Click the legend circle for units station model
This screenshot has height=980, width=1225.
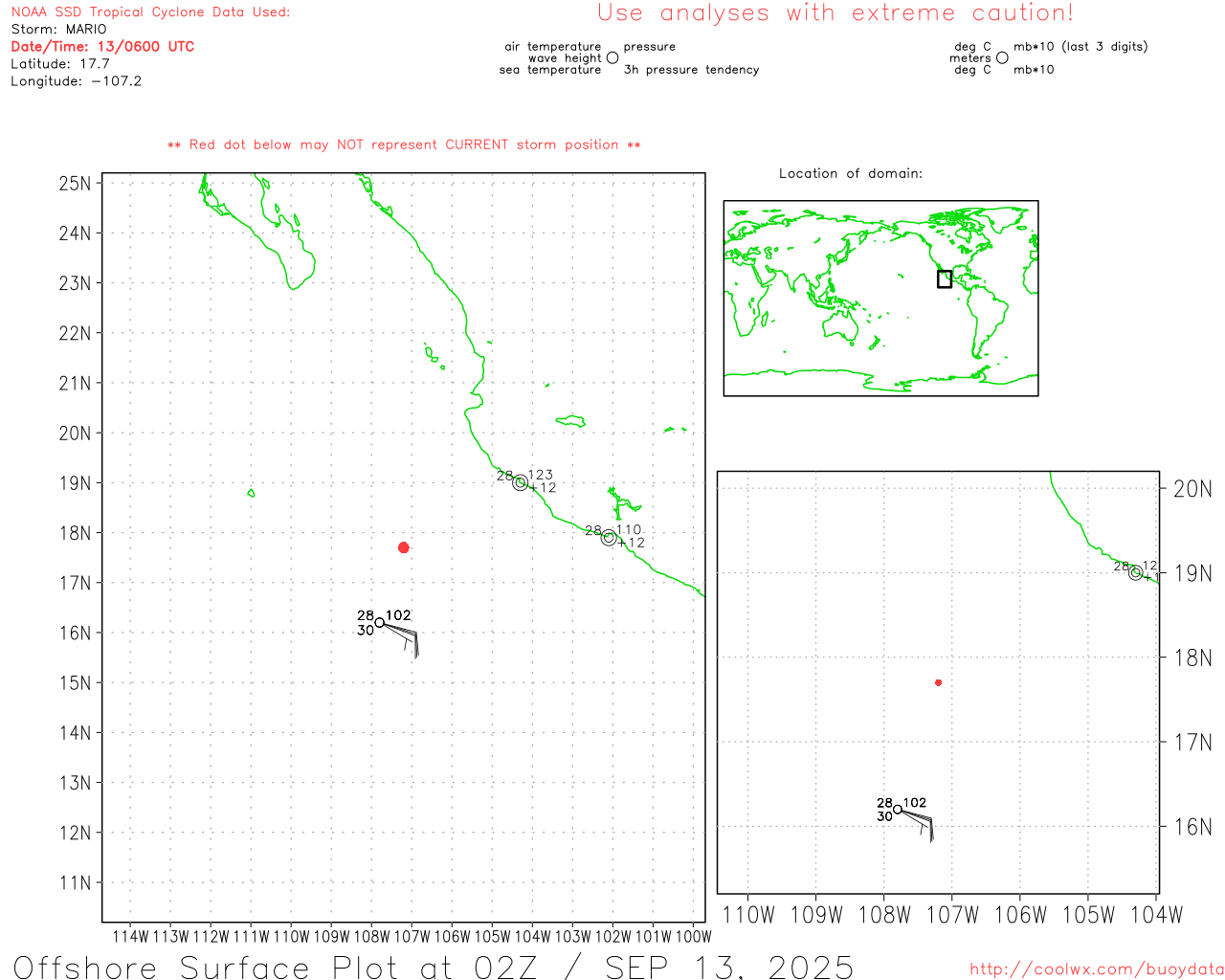pyautogui.click(x=1002, y=57)
